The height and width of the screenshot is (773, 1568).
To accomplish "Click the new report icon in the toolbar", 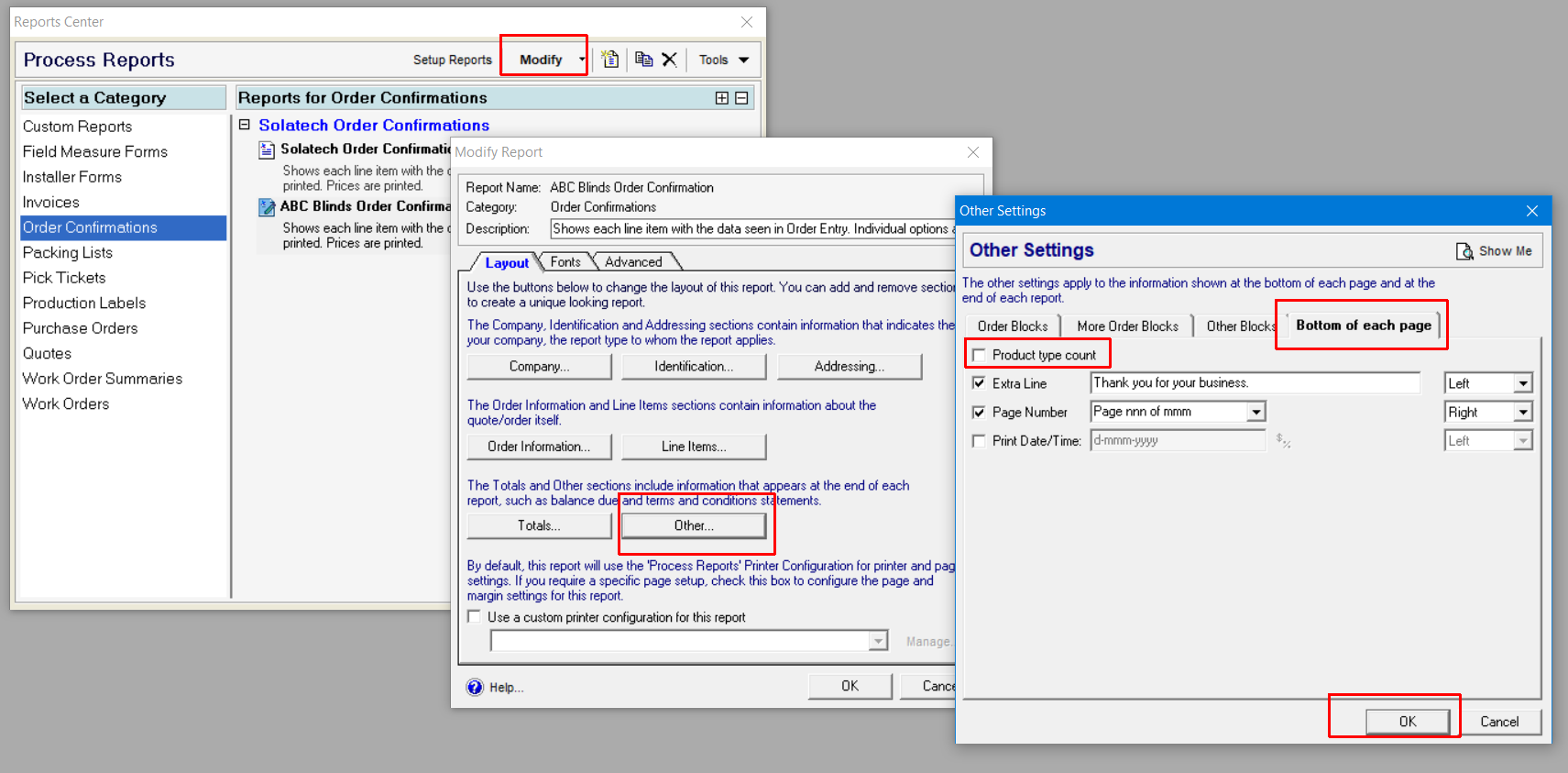I will (x=609, y=60).
